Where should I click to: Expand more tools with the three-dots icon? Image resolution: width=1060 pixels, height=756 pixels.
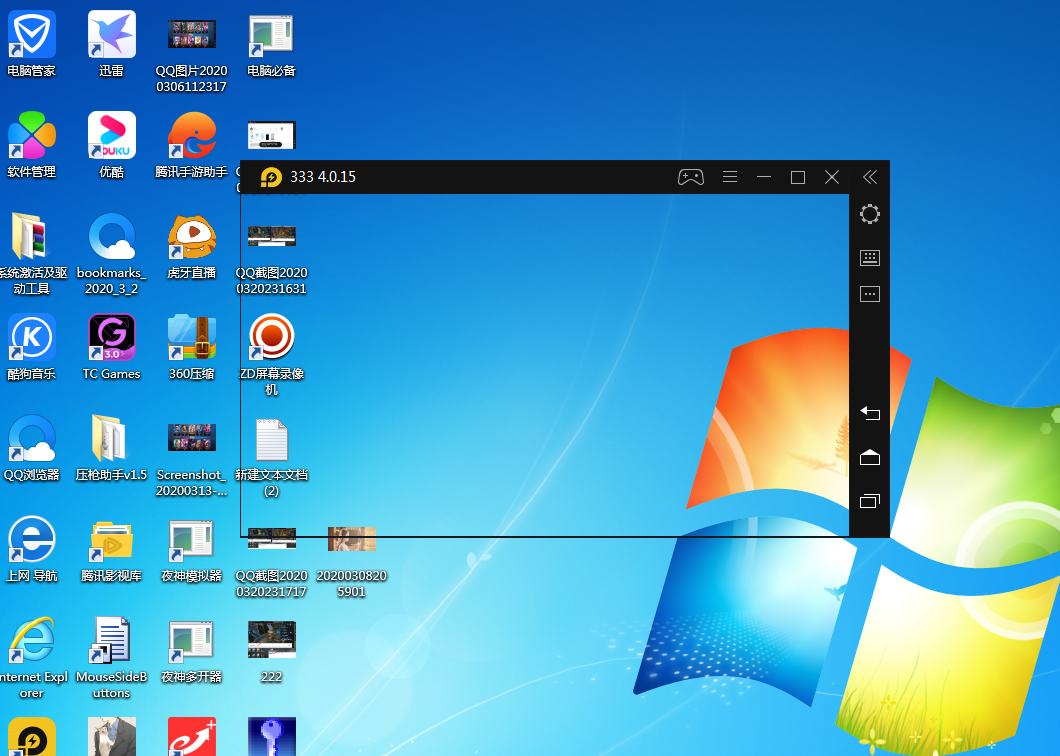click(x=869, y=294)
